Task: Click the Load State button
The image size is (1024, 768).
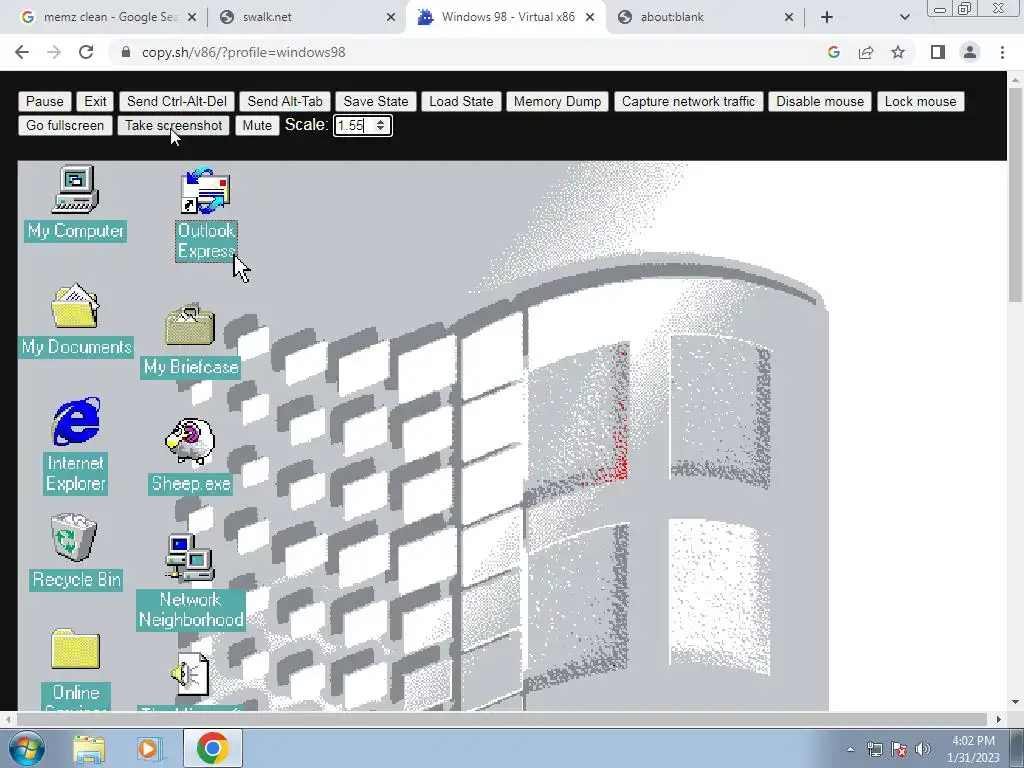Action: pos(461,101)
